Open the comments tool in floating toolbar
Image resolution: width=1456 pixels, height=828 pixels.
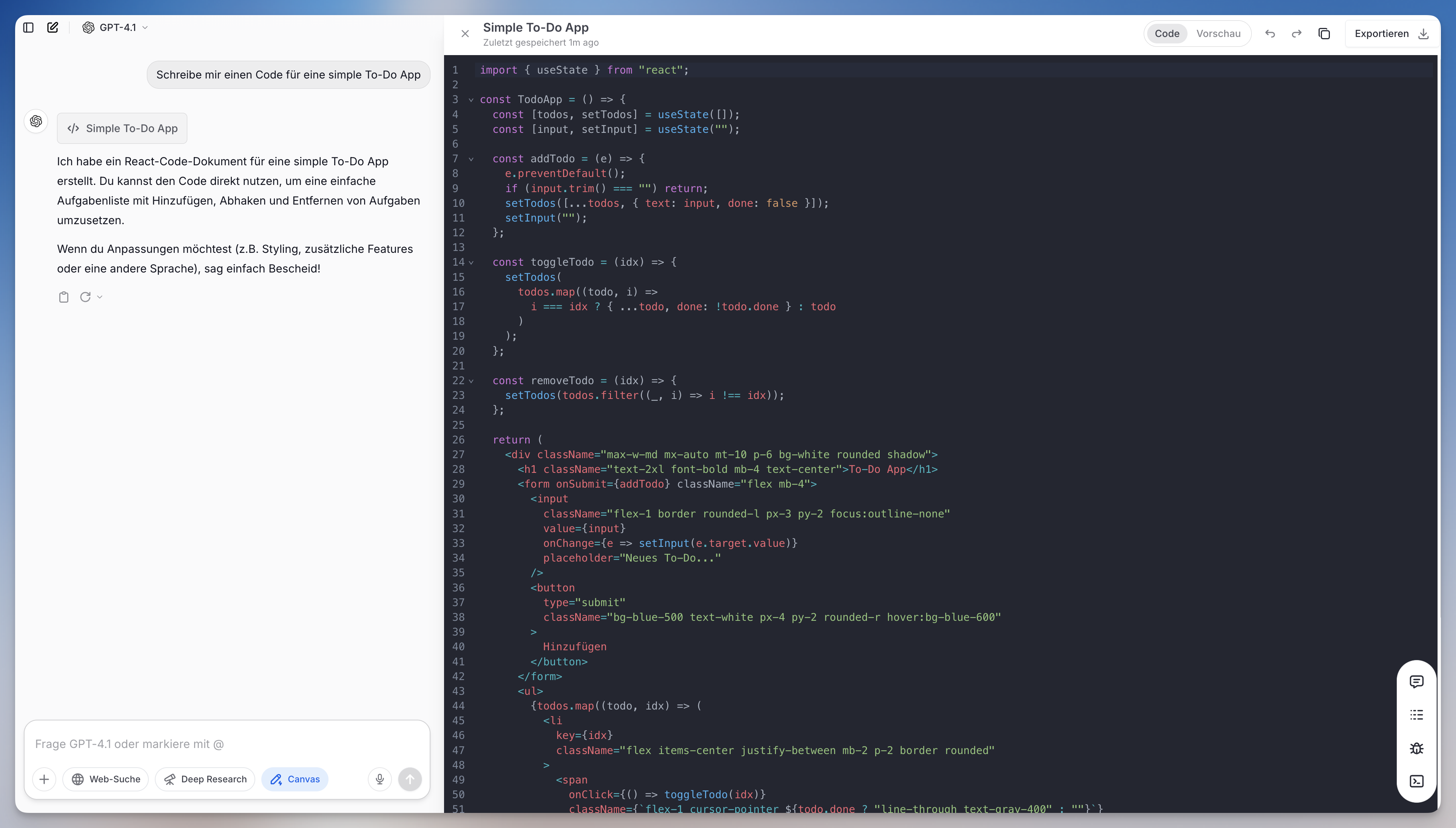(1416, 681)
